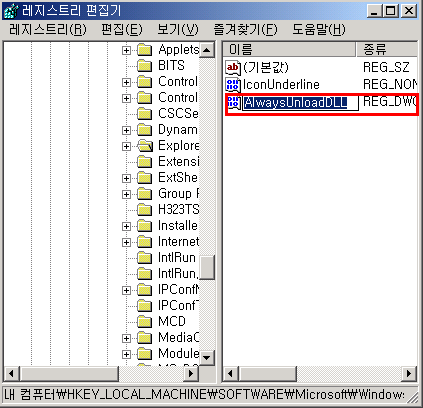Click the MCD folder icon

click(x=145, y=322)
